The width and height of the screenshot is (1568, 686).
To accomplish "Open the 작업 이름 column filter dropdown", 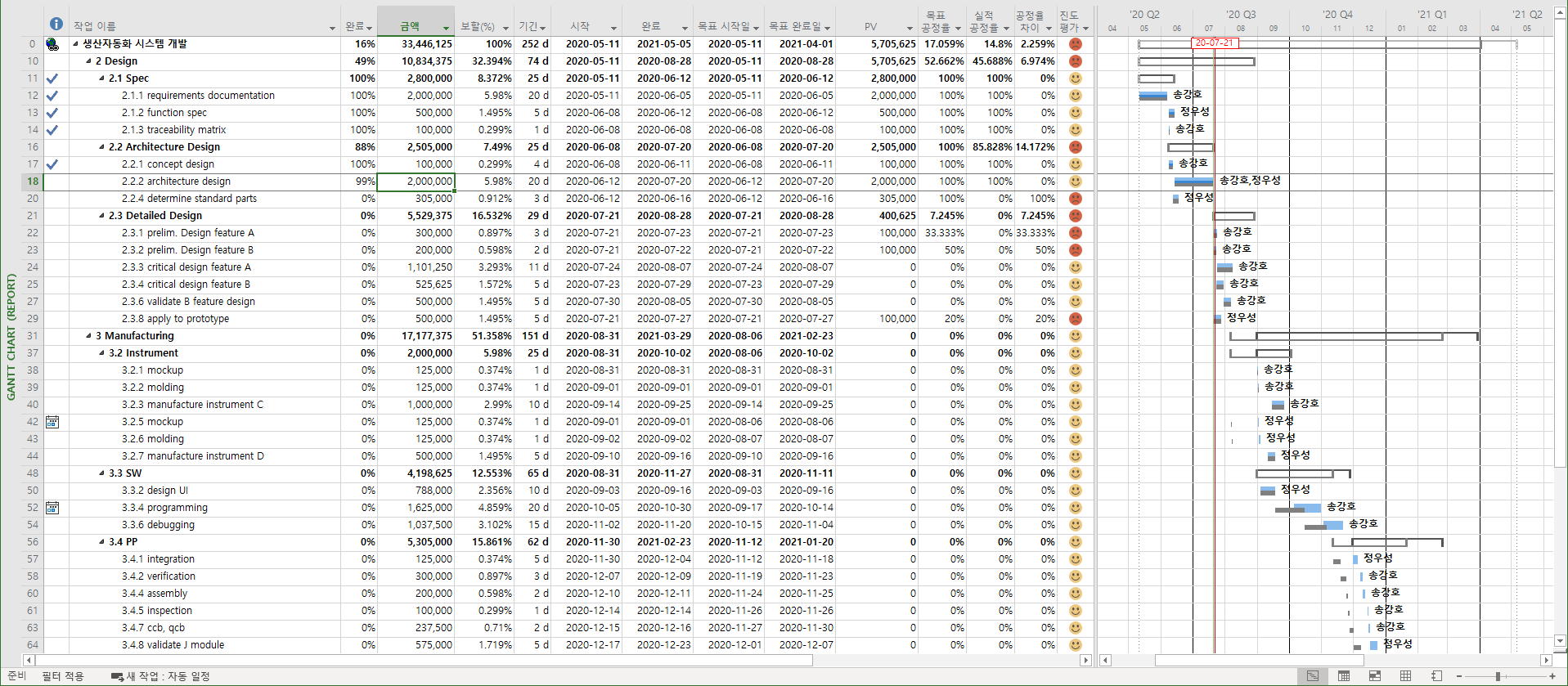I will point(332,28).
